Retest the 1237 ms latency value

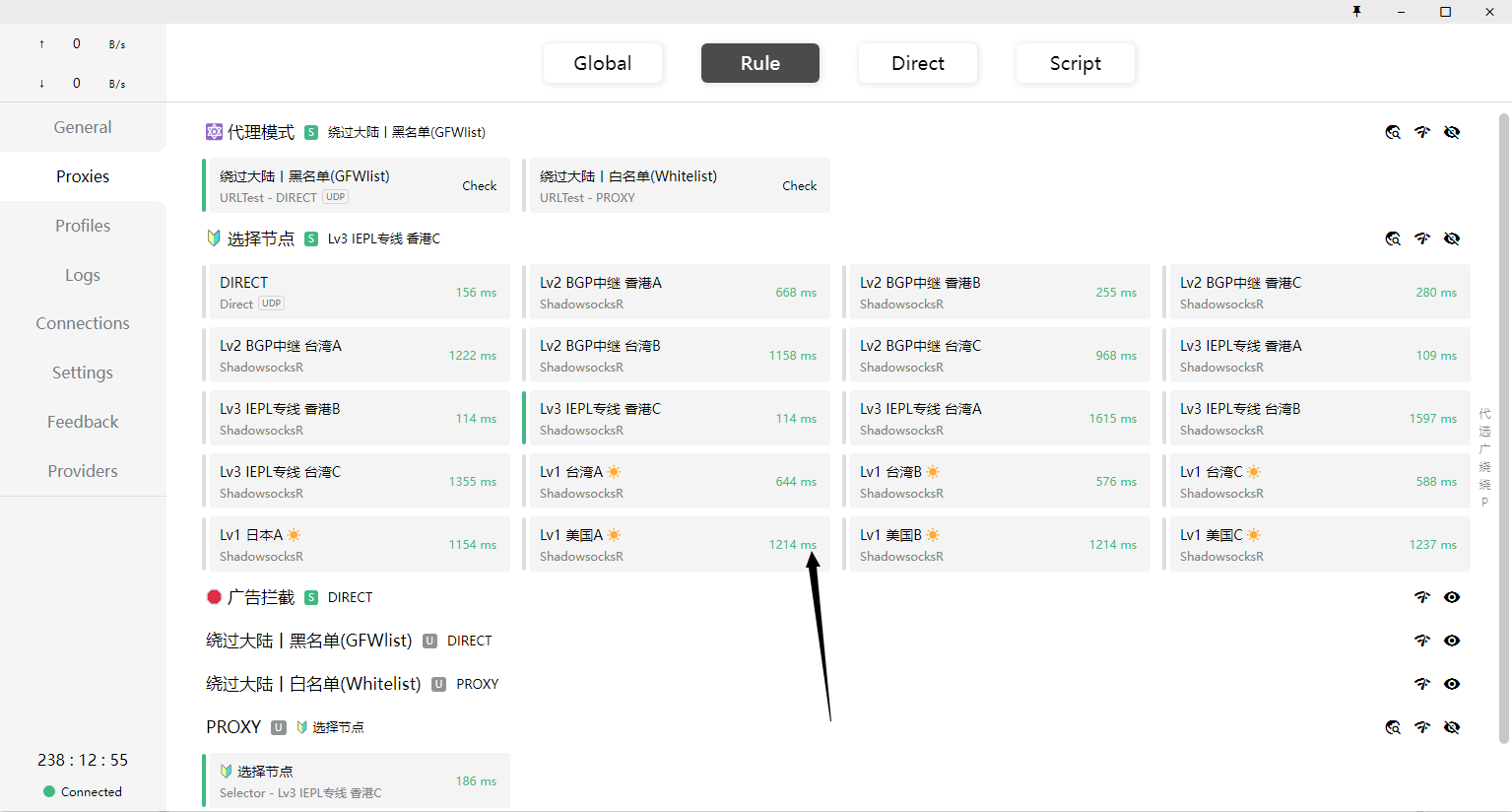pos(1432,545)
